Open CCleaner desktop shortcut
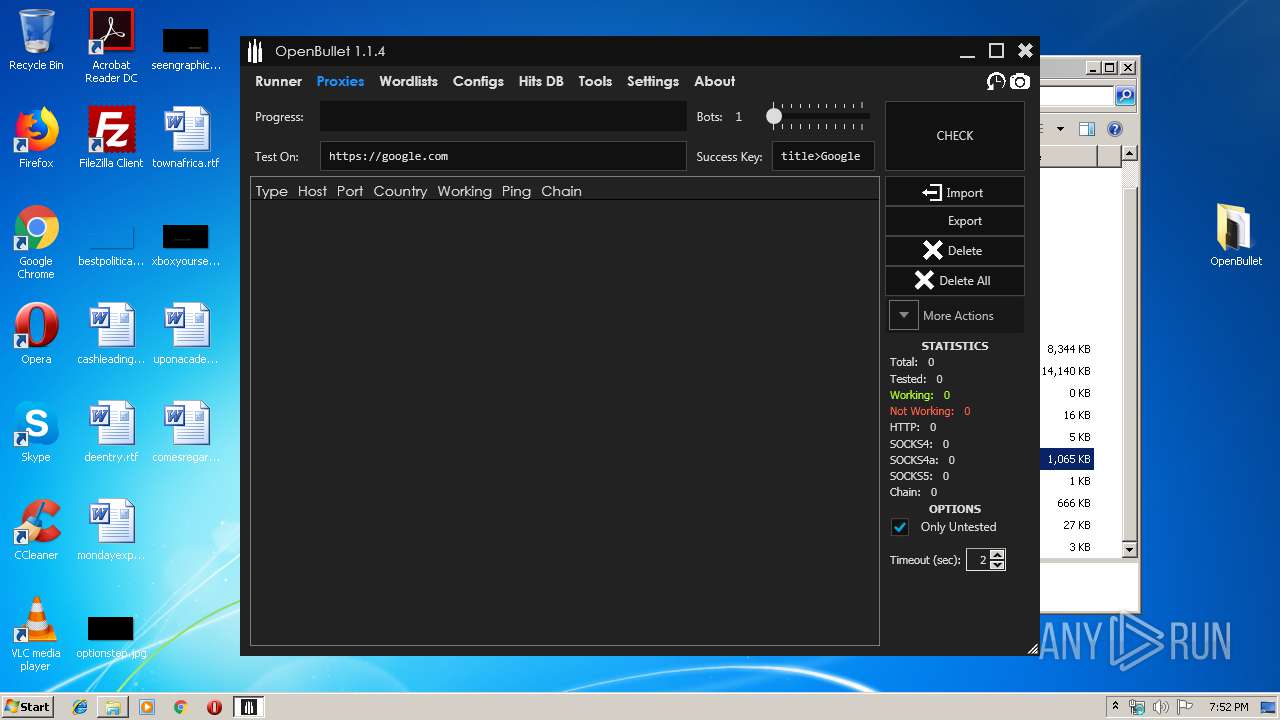Screen dimensions: 1280x720 pyautogui.click(x=36, y=530)
